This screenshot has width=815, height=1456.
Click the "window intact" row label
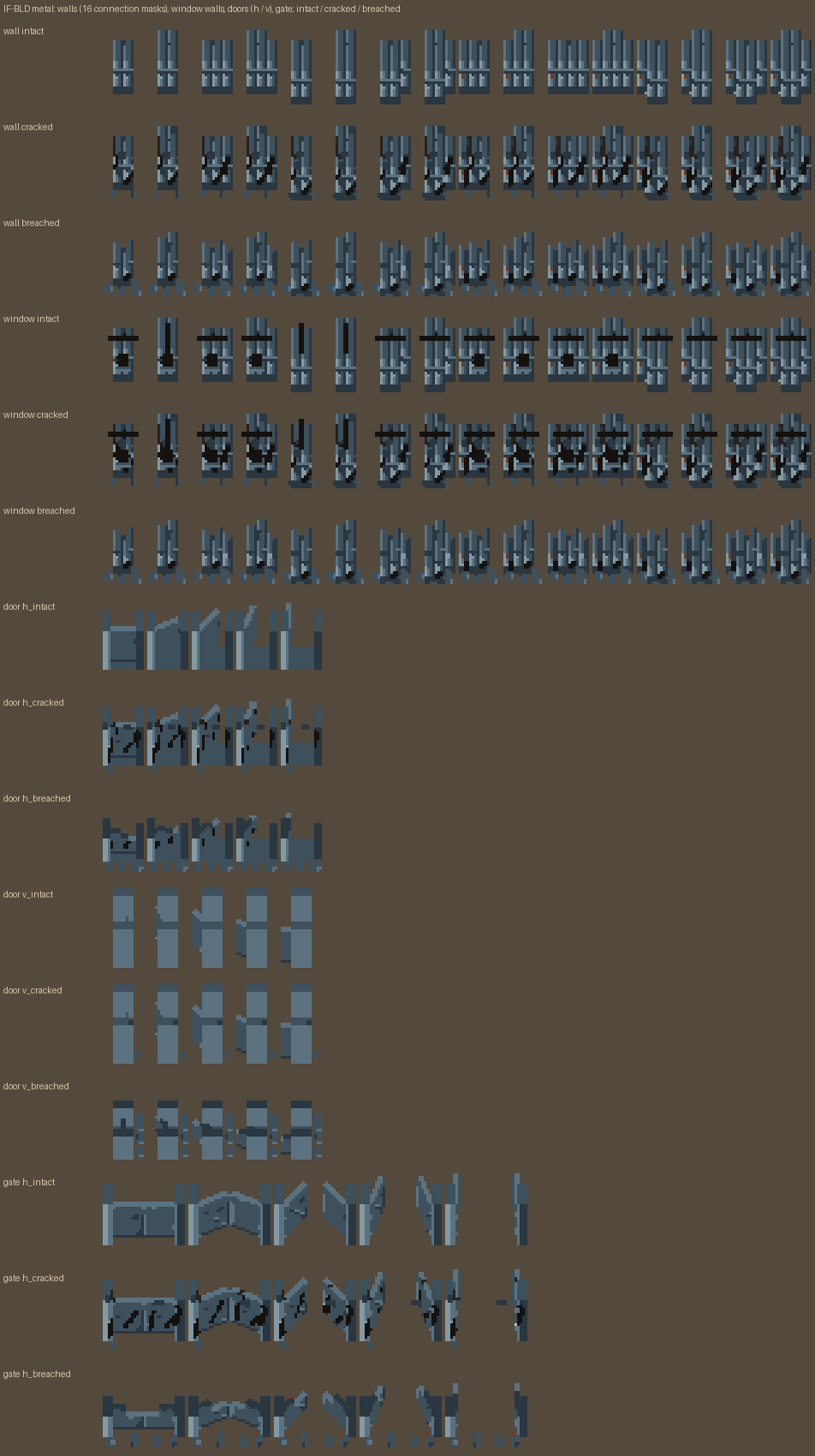click(x=31, y=319)
